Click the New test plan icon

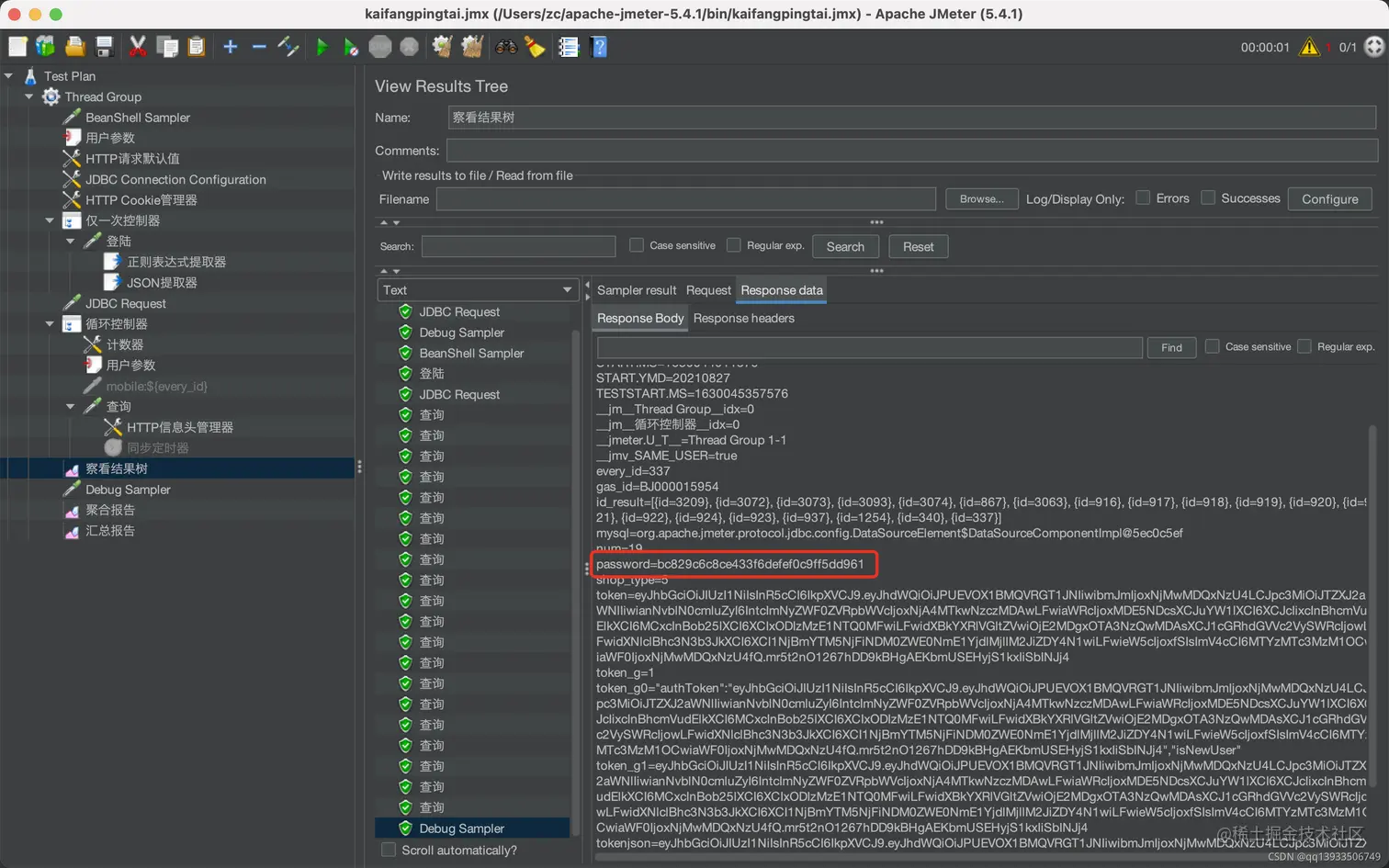pos(17,46)
